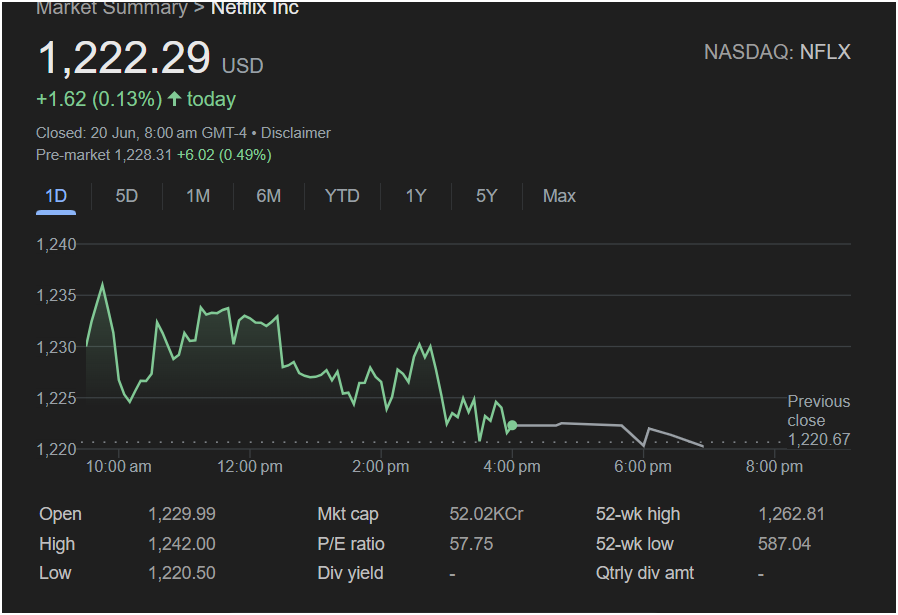The image size is (898, 615).
Task: Open the Disclaimer link
Action: point(296,133)
